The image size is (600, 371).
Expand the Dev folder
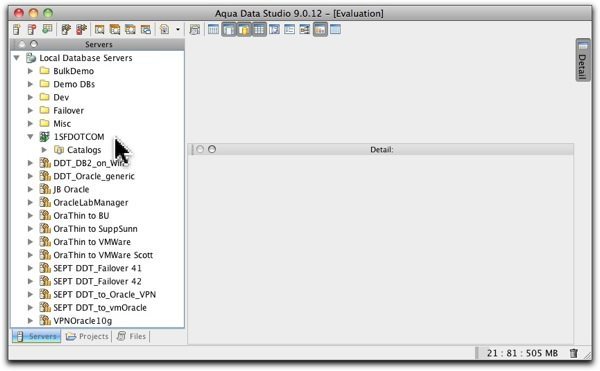point(30,97)
